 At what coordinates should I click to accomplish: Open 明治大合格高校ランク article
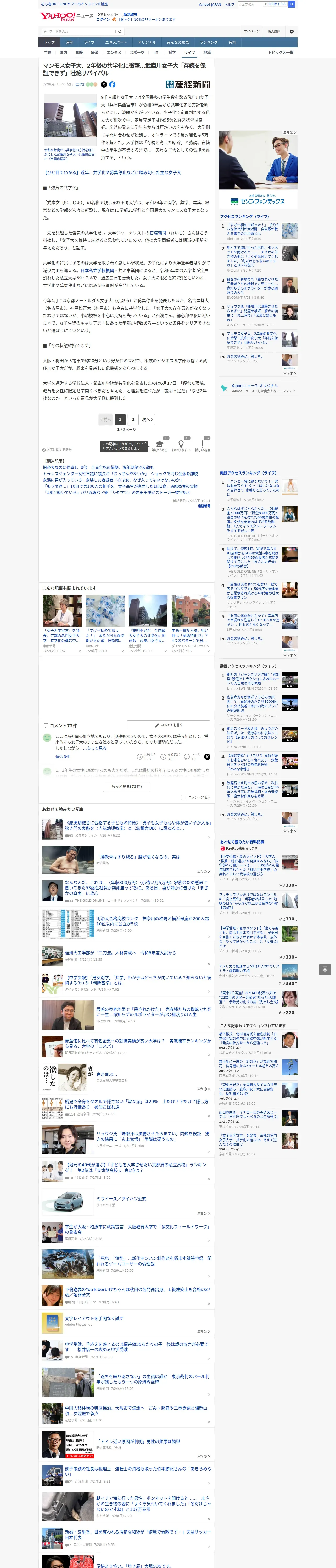pyautogui.click(x=153, y=920)
